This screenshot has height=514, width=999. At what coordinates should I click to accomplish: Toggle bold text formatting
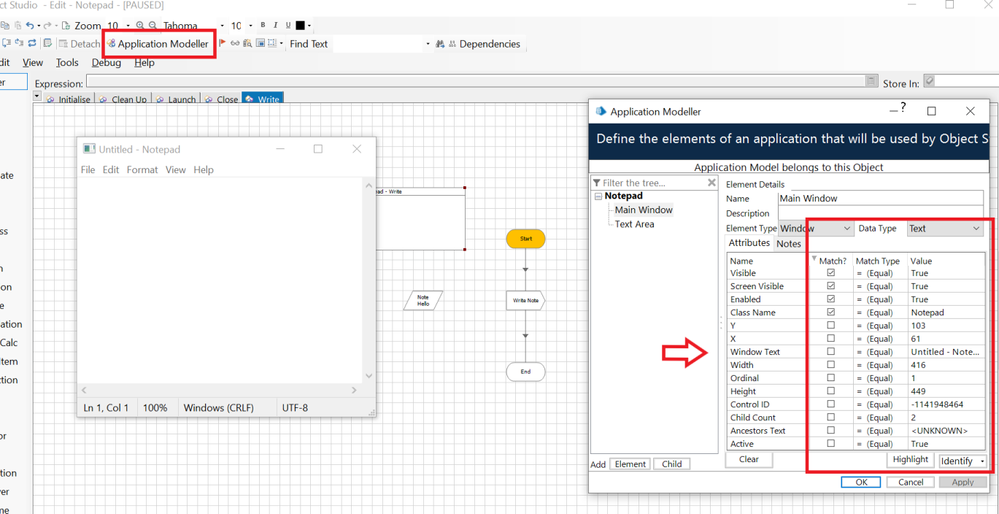coord(263,26)
